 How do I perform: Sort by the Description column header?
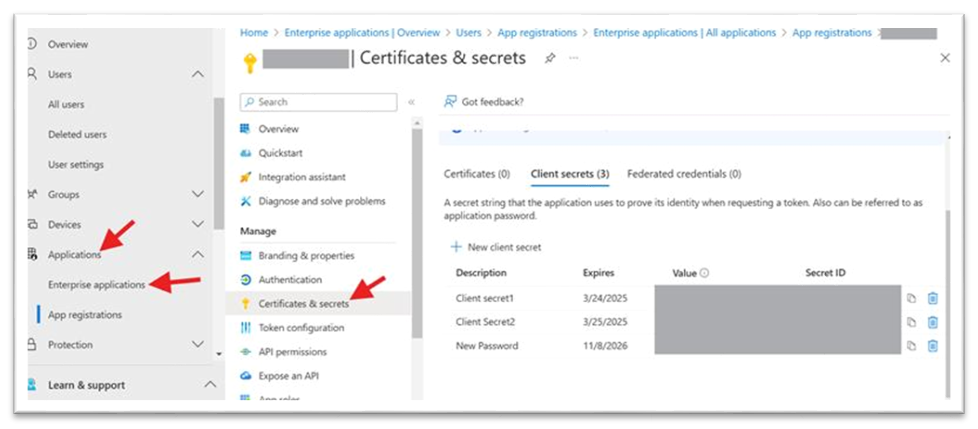[x=481, y=272]
